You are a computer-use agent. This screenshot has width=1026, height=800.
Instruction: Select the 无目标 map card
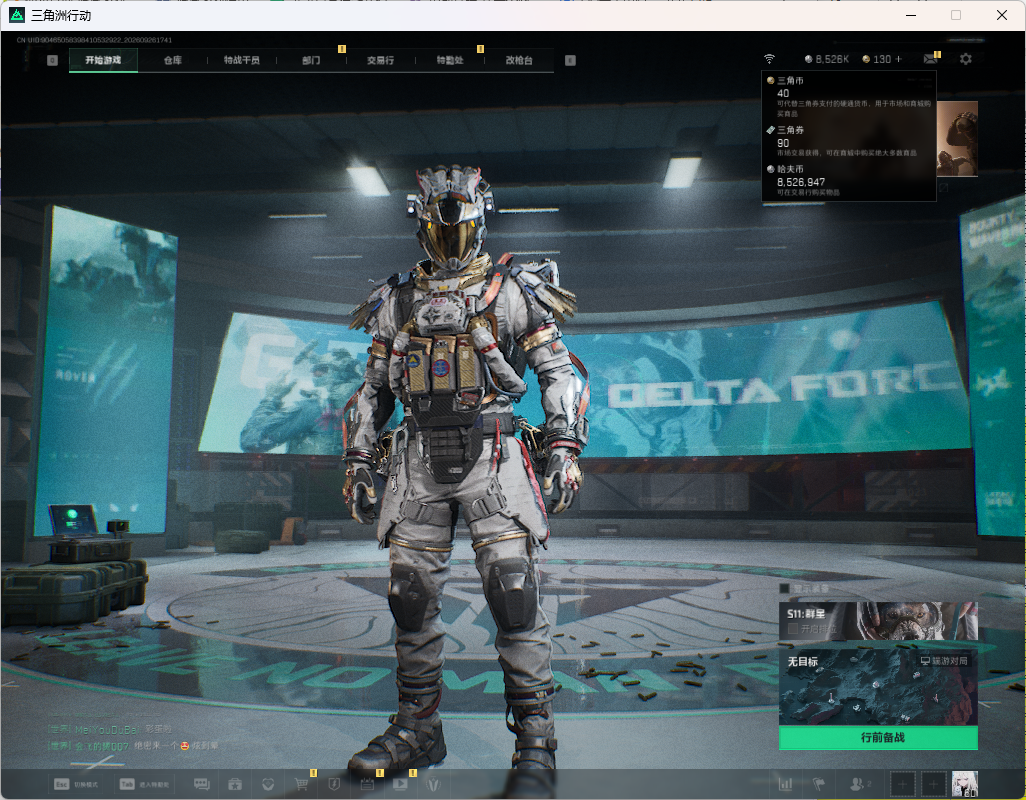point(879,687)
